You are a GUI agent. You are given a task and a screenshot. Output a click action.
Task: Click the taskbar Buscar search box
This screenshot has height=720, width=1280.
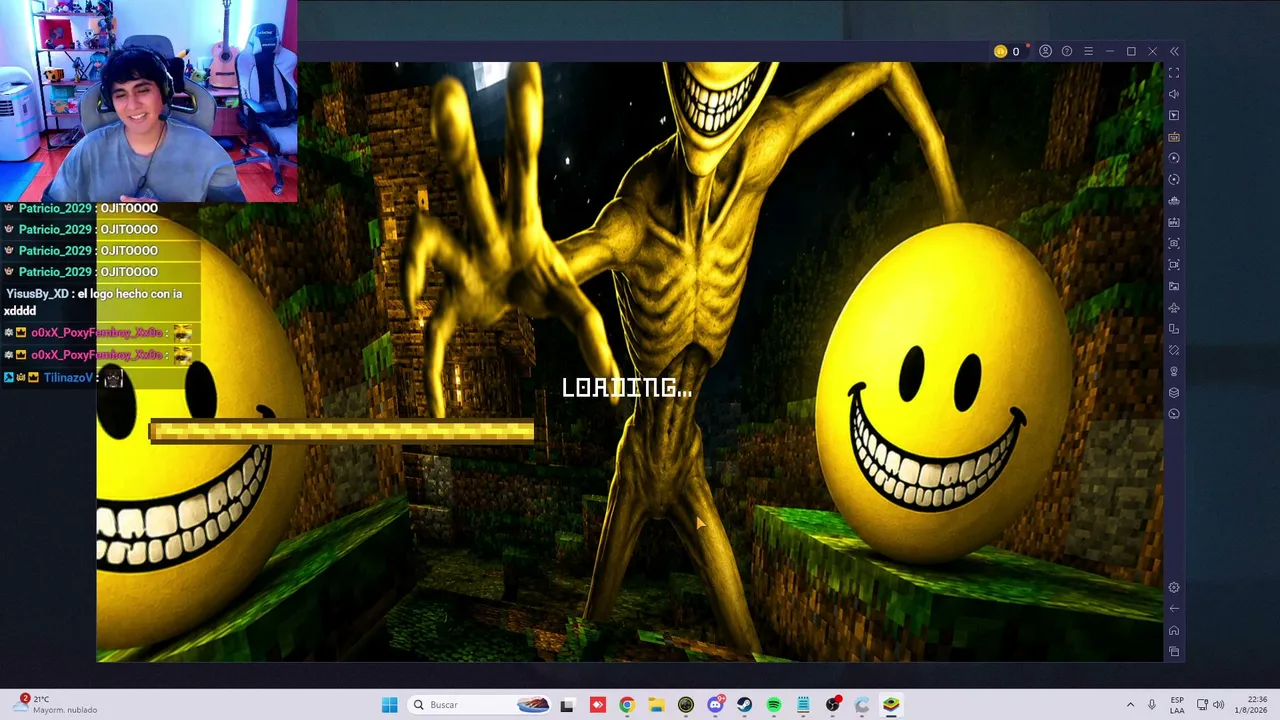[480, 705]
